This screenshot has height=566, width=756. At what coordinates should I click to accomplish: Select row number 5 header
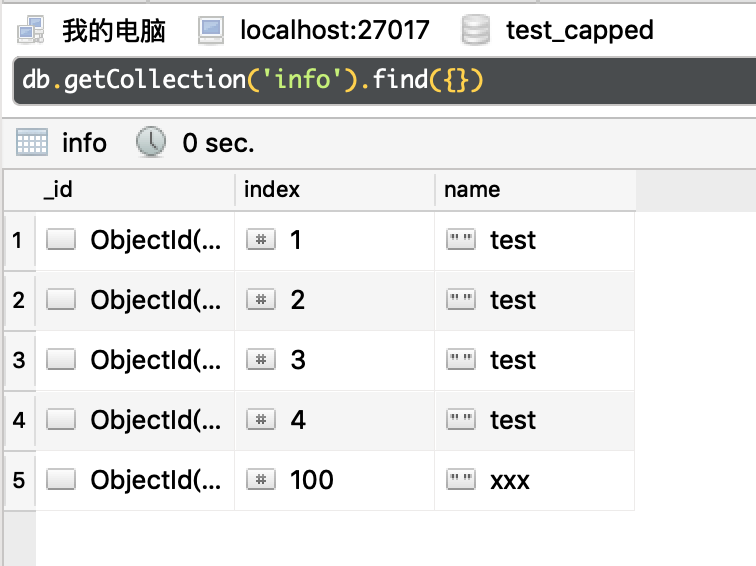click(x=19, y=480)
